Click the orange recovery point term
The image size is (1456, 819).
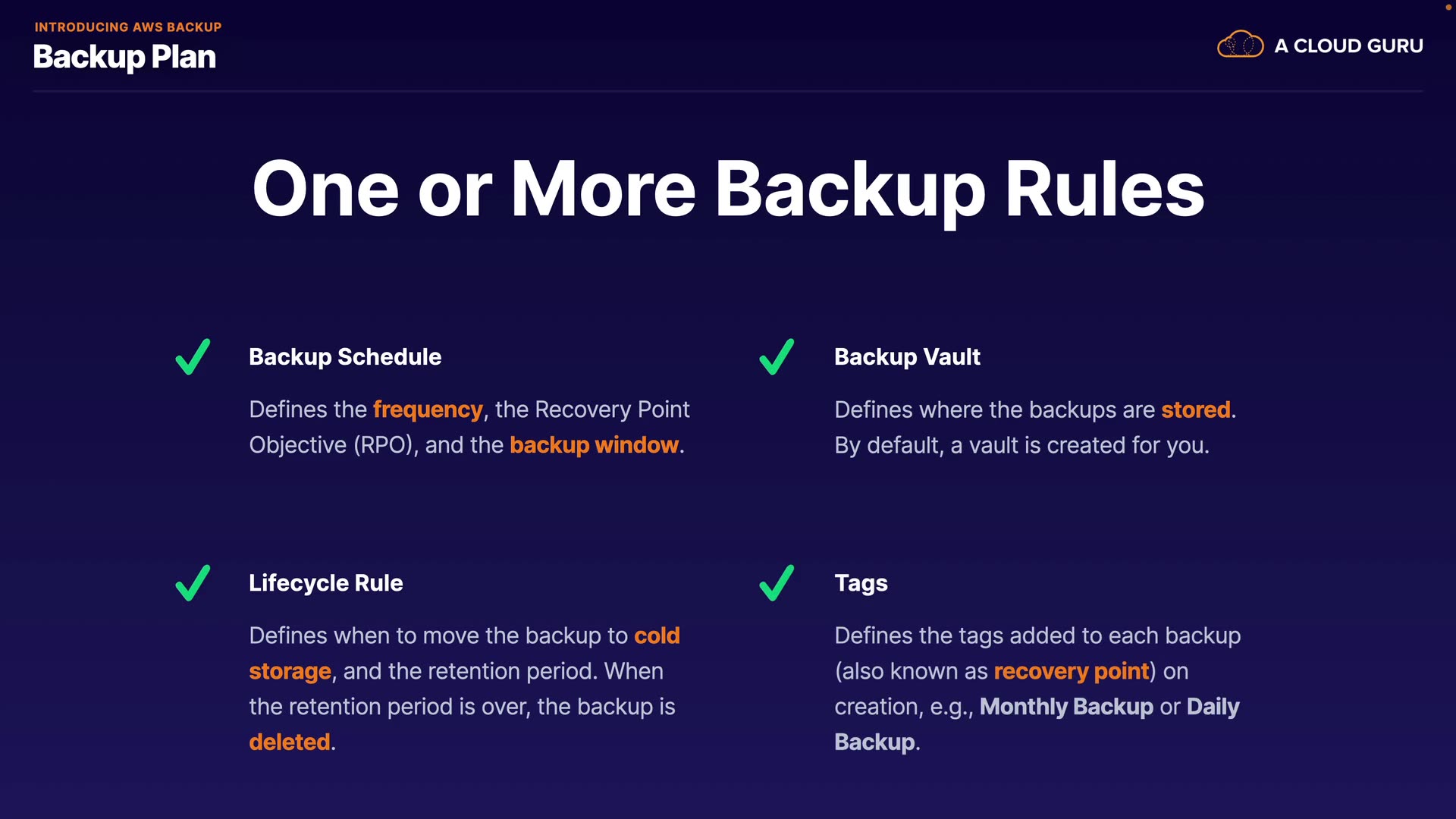tap(1071, 671)
